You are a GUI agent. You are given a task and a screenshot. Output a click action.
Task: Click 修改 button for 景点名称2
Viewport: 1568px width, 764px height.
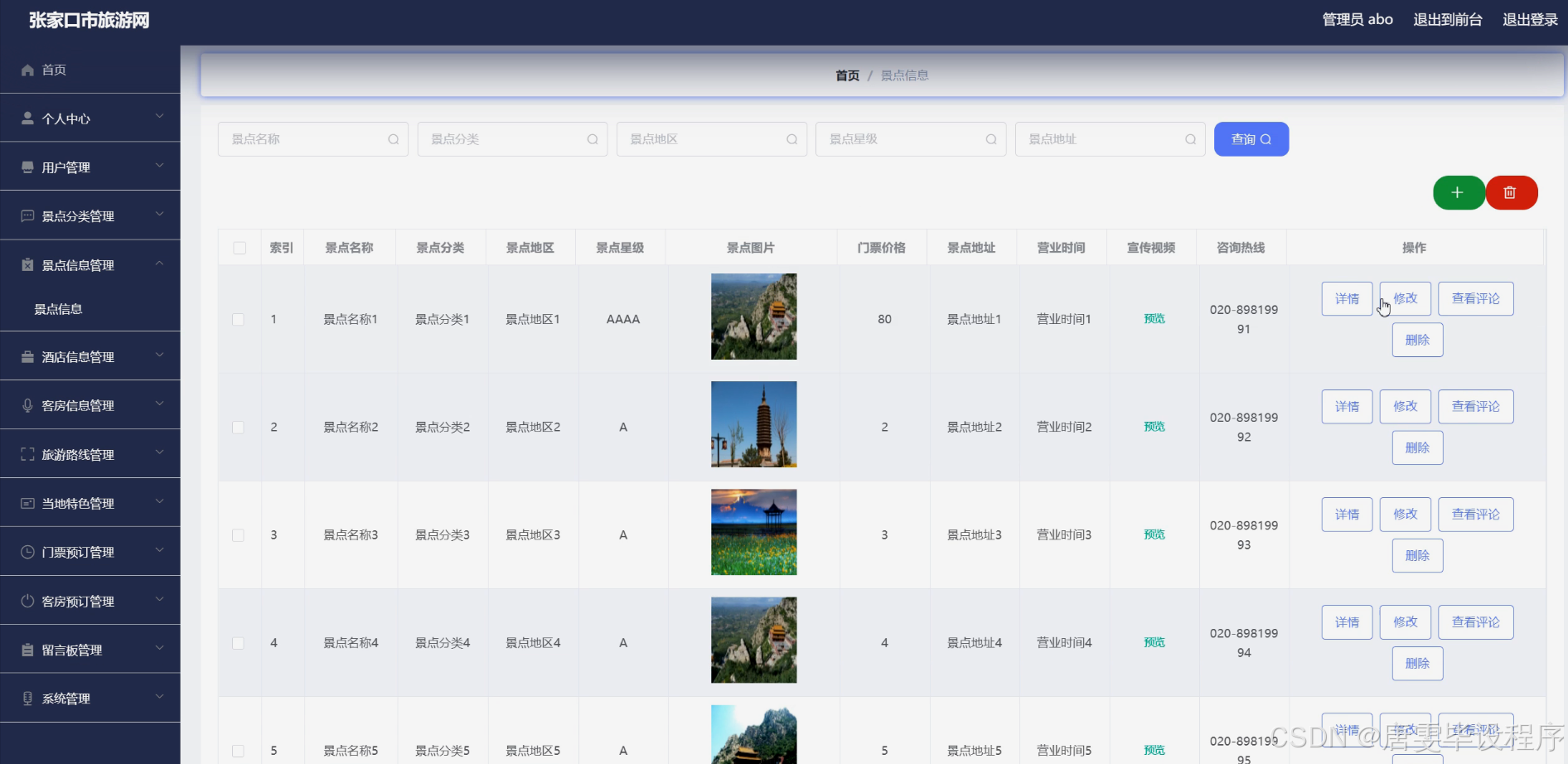pyautogui.click(x=1405, y=407)
